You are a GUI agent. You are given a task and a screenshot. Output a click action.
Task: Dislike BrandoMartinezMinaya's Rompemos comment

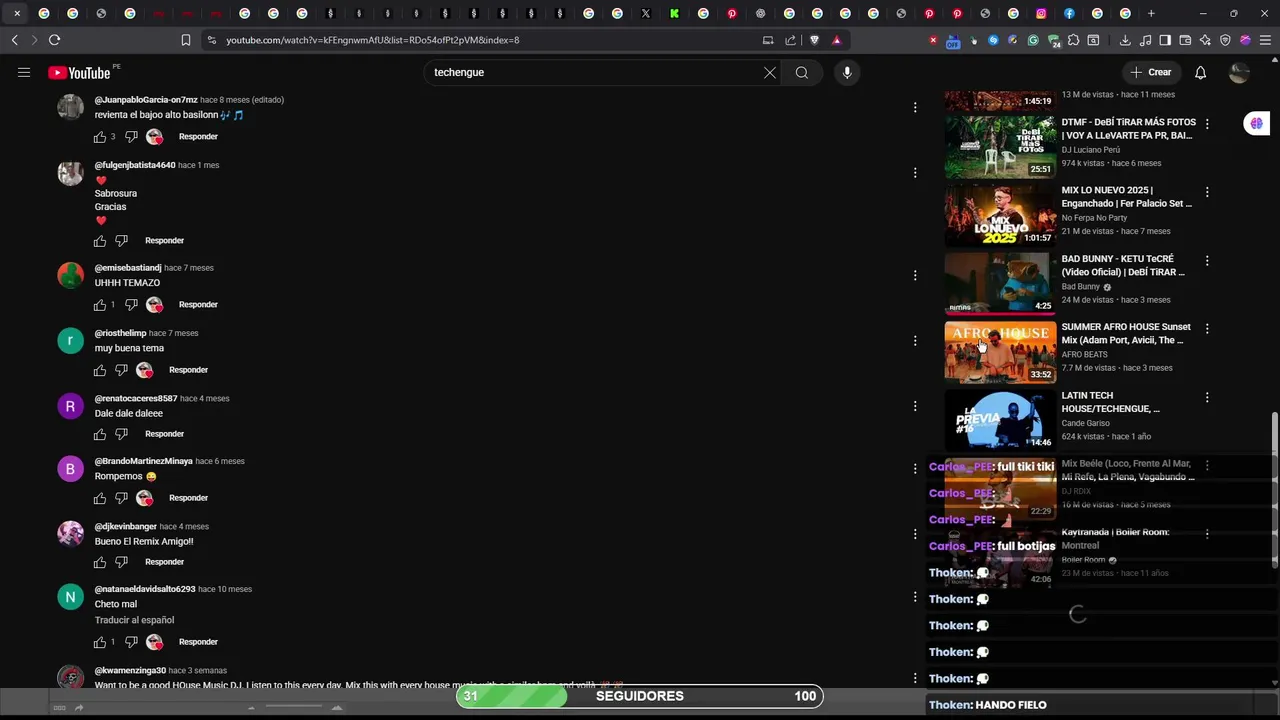coord(121,498)
